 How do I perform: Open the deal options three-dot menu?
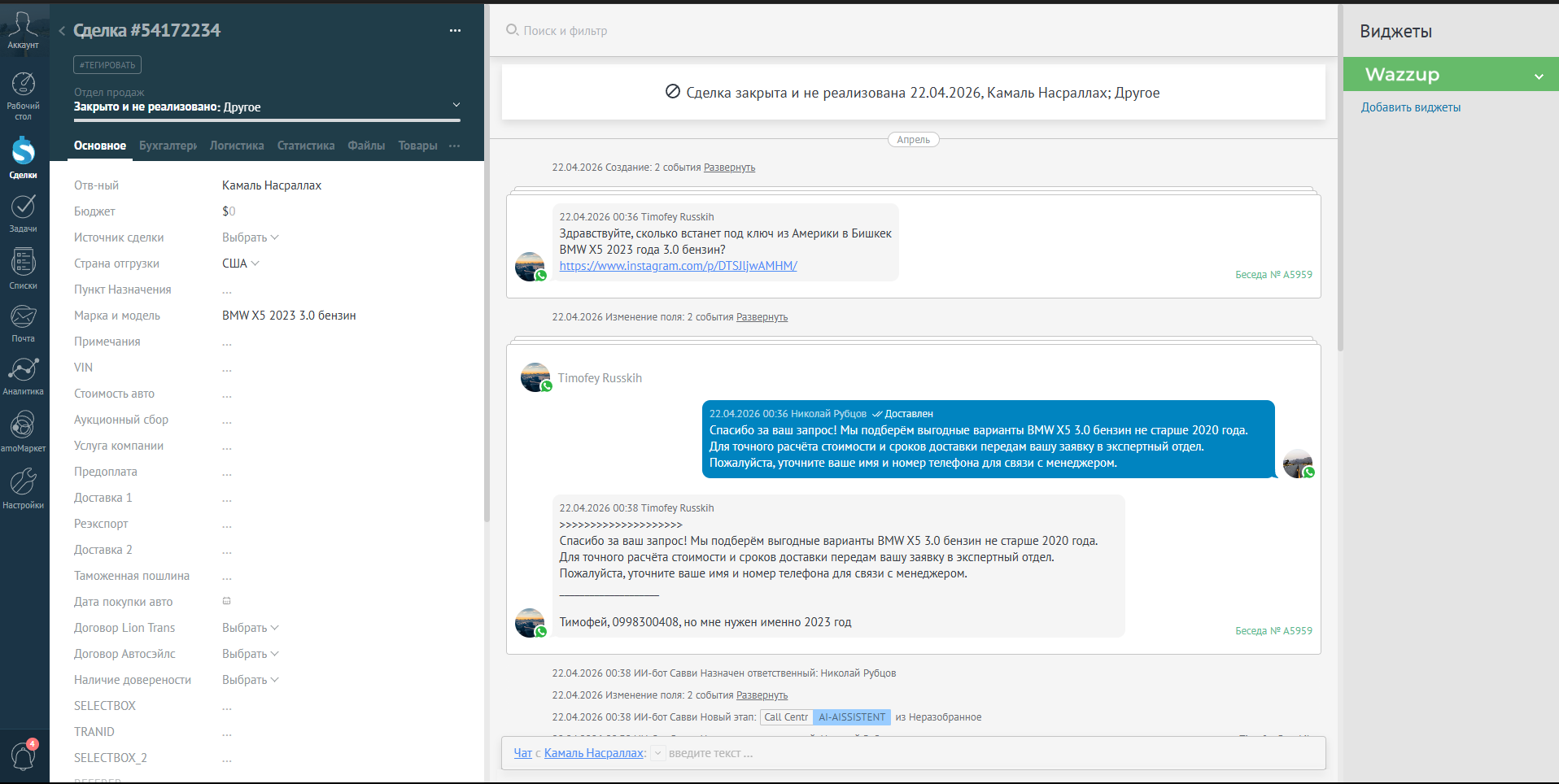tap(455, 31)
